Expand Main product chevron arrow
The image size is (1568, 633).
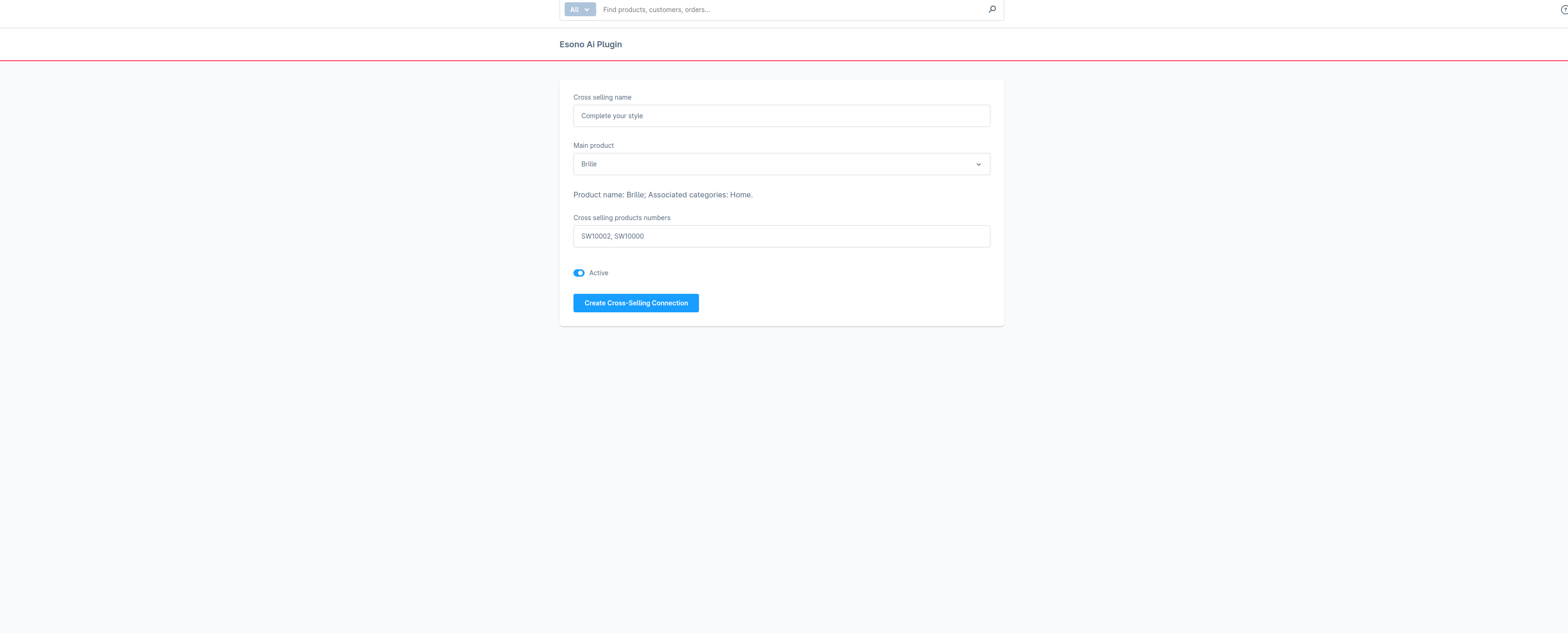coord(979,165)
